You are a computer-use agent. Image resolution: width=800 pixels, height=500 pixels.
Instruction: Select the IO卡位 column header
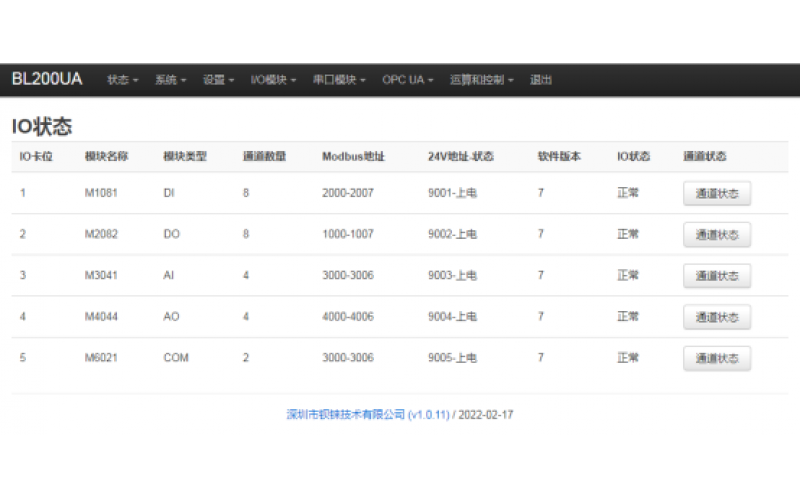click(36, 157)
